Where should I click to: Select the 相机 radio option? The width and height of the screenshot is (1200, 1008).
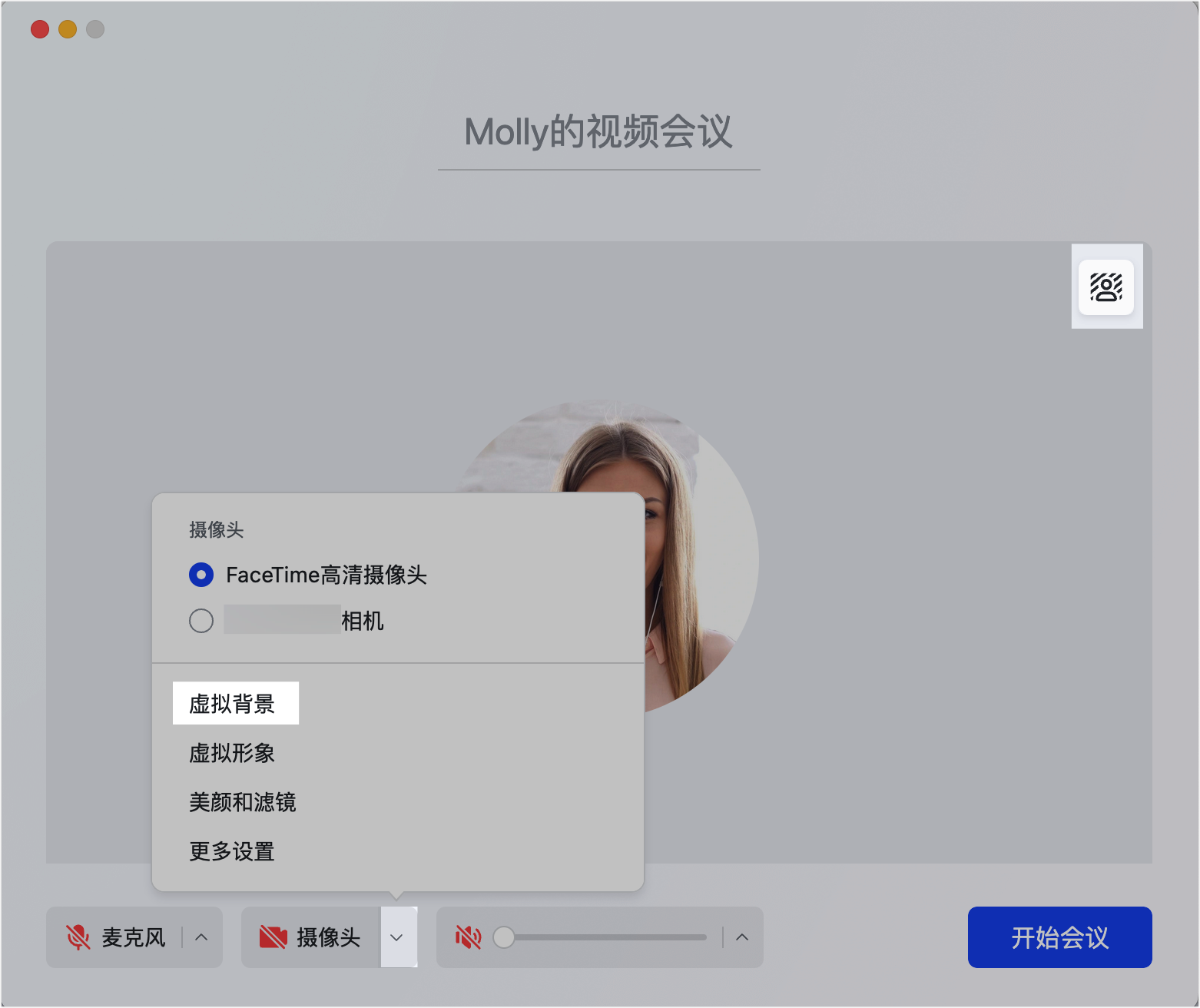[201, 621]
